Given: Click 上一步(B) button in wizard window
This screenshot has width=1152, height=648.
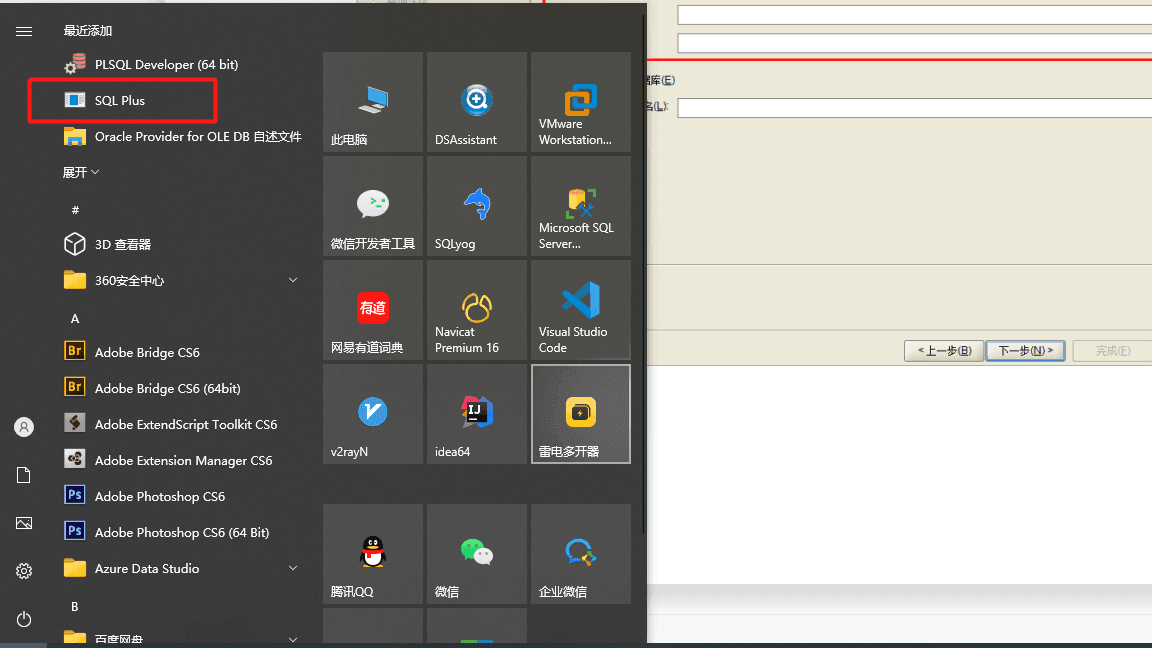Looking at the screenshot, I should 944,350.
